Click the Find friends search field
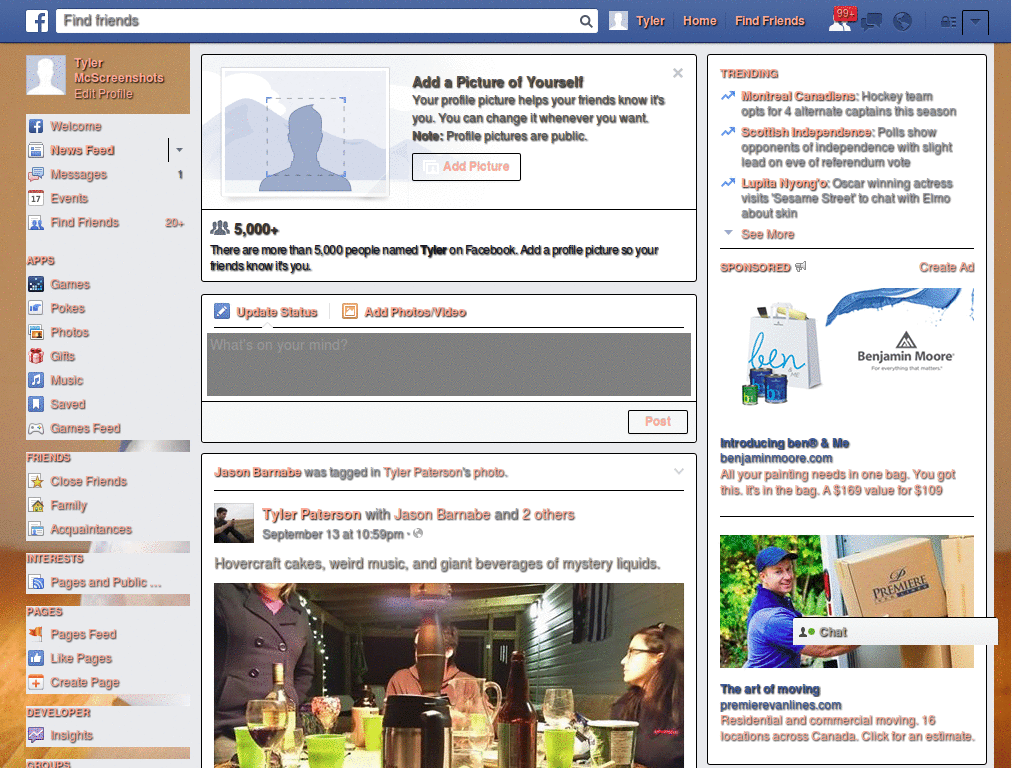Screen dimensions: 1024x768 300,20
